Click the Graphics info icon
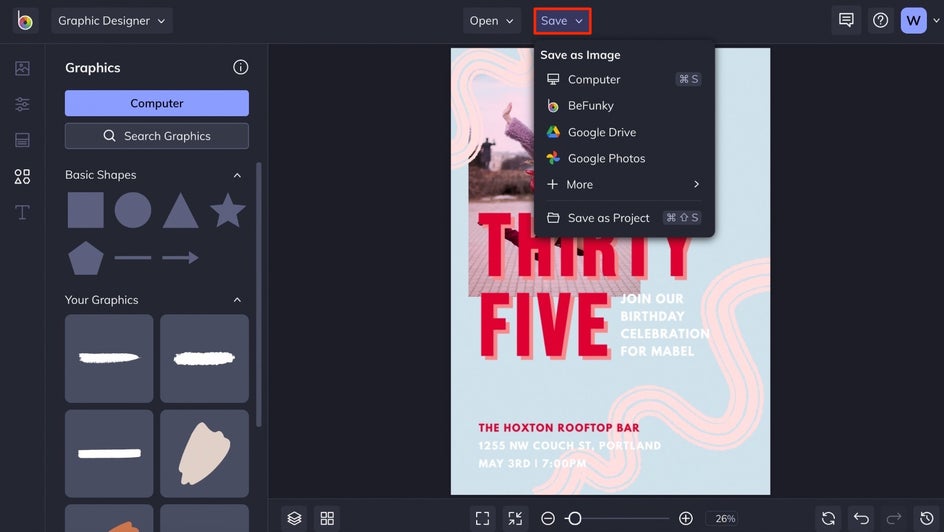Screen dimensions: 944x532 point(240,67)
